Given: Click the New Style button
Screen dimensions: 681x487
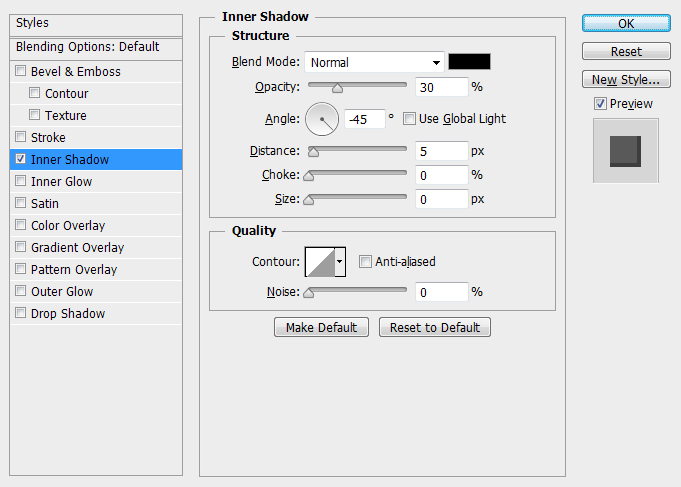Looking at the screenshot, I should point(626,79).
